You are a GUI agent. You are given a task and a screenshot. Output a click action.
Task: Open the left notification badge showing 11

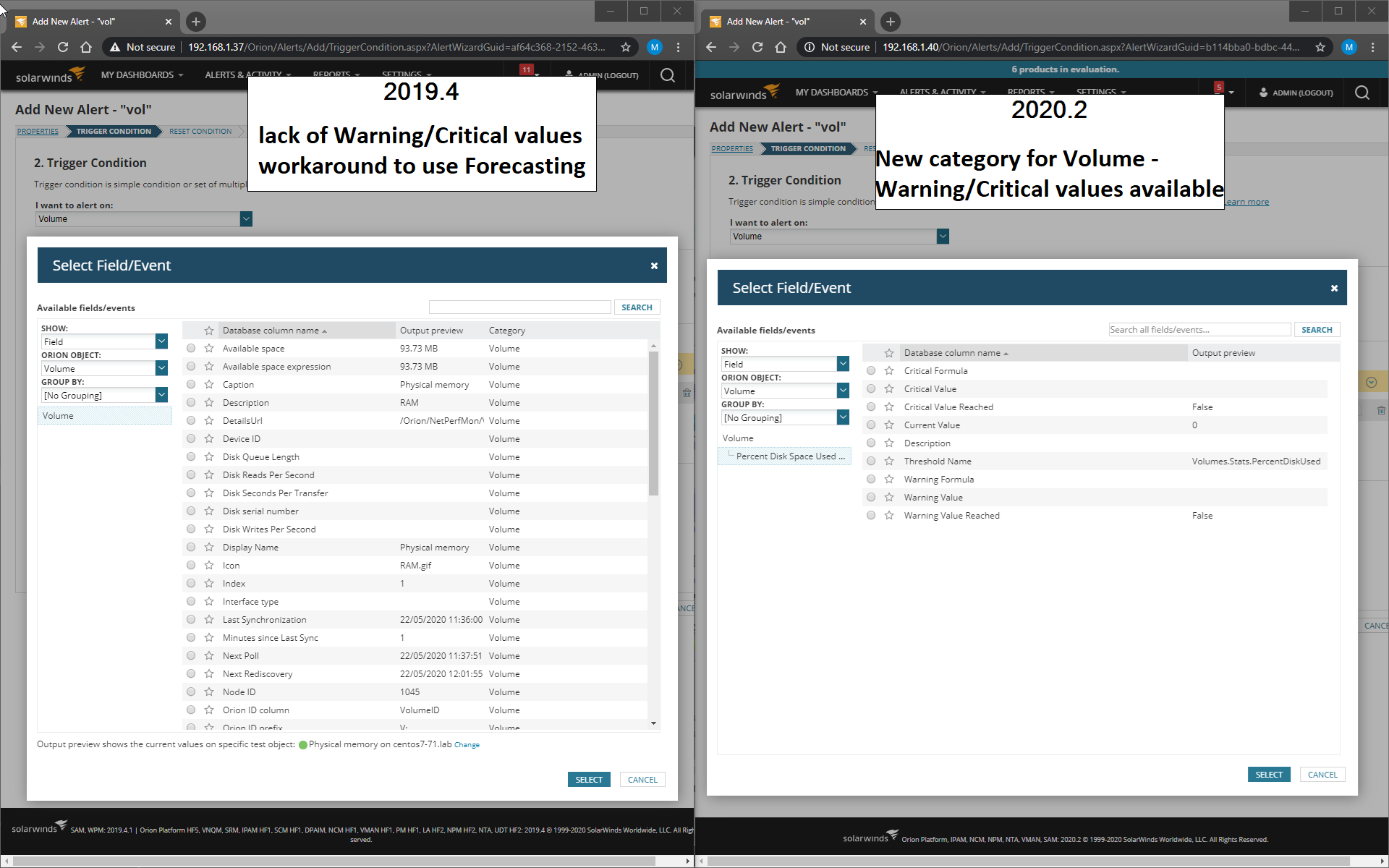point(527,70)
